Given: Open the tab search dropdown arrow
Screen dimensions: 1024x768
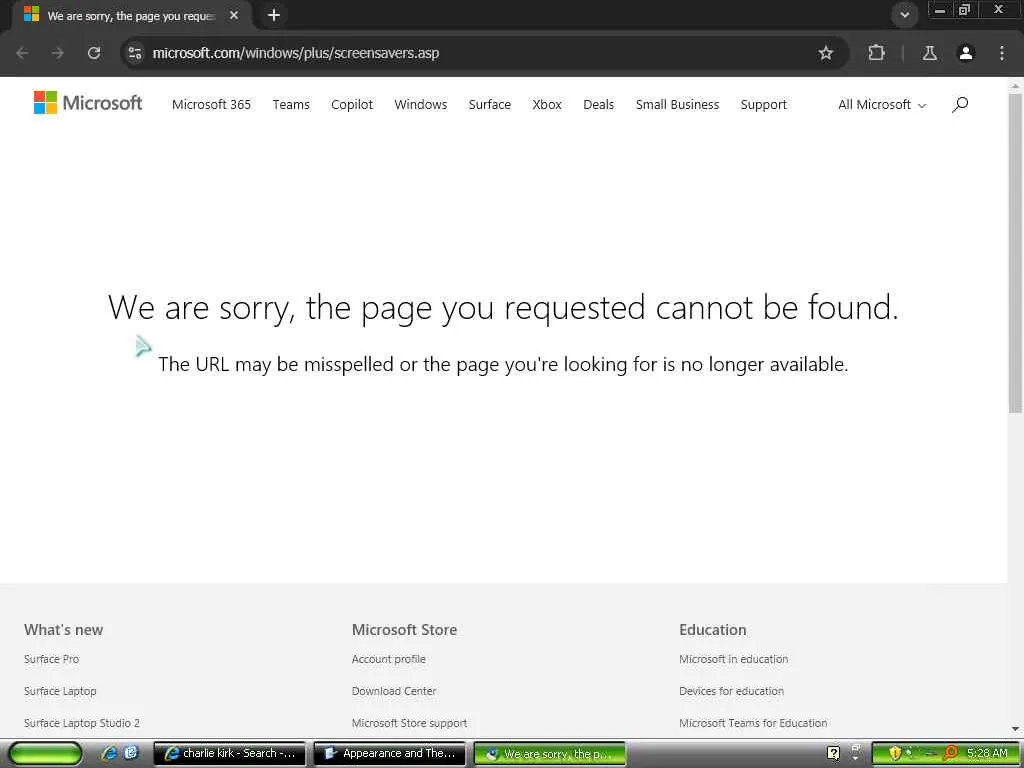Looking at the screenshot, I should [x=904, y=15].
